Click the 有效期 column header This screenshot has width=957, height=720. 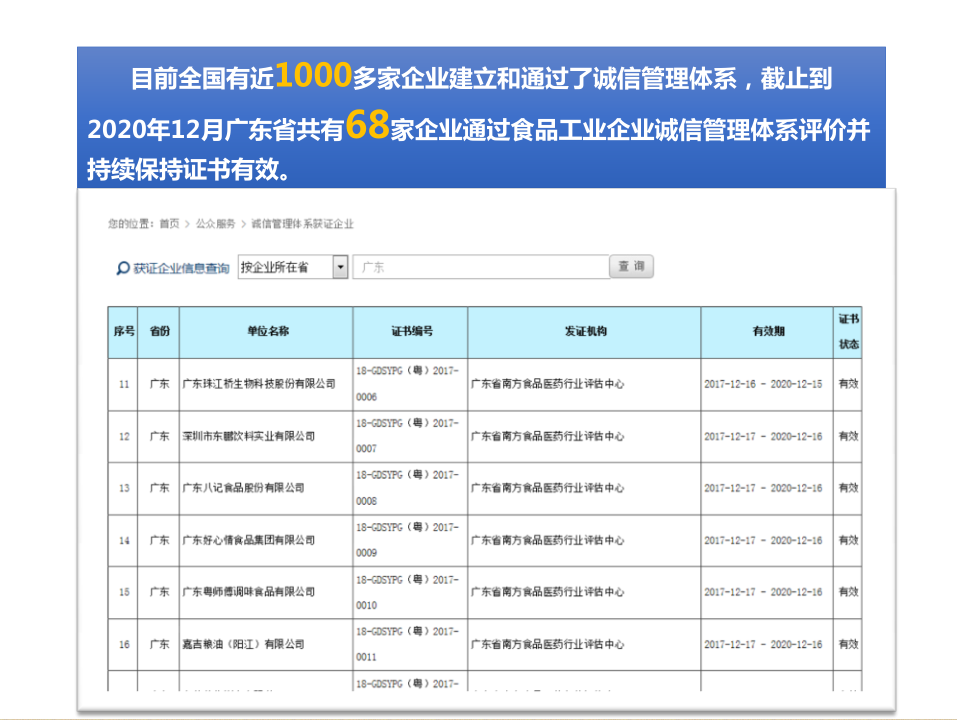(767, 332)
